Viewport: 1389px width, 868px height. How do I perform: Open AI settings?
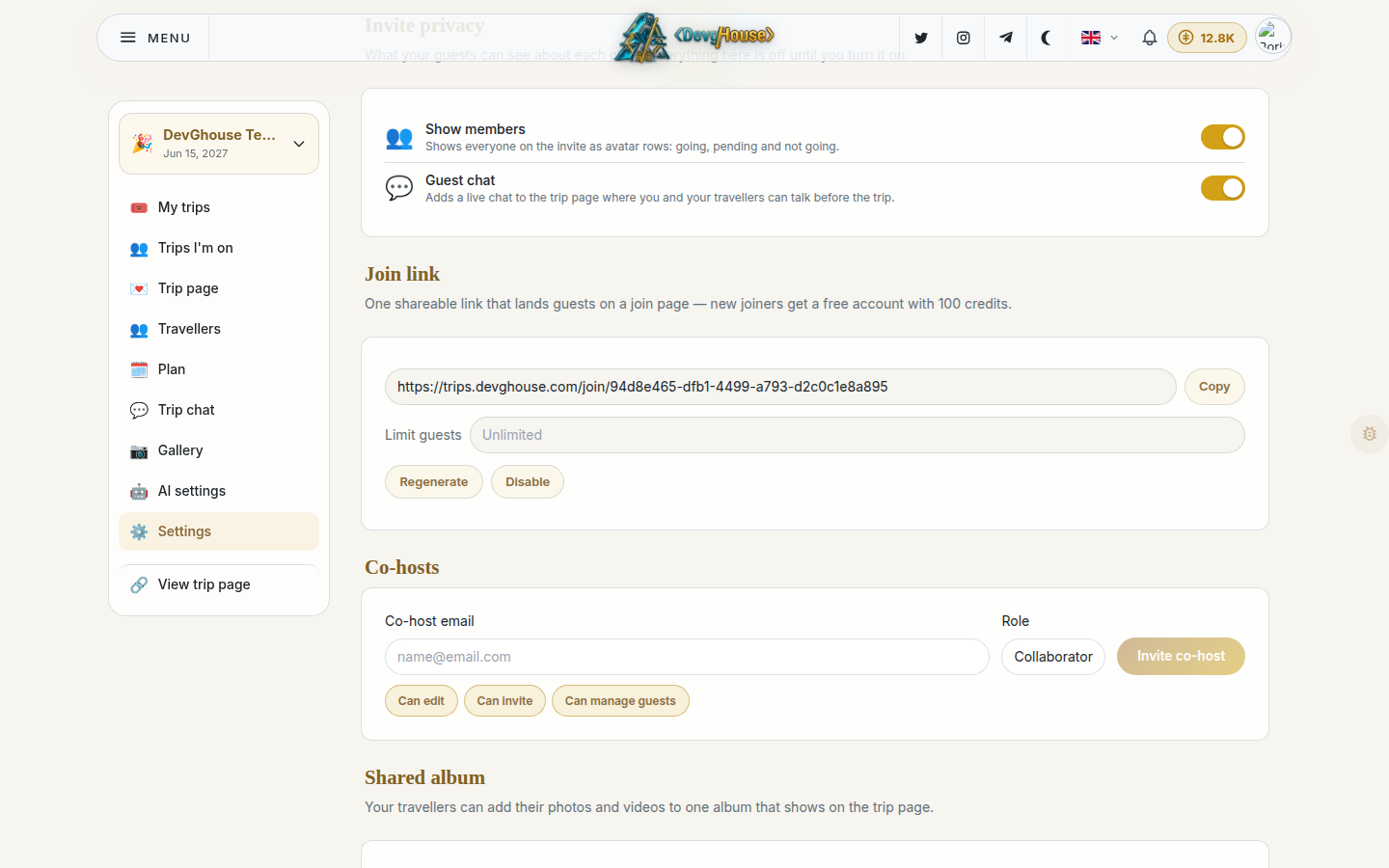[x=219, y=491]
